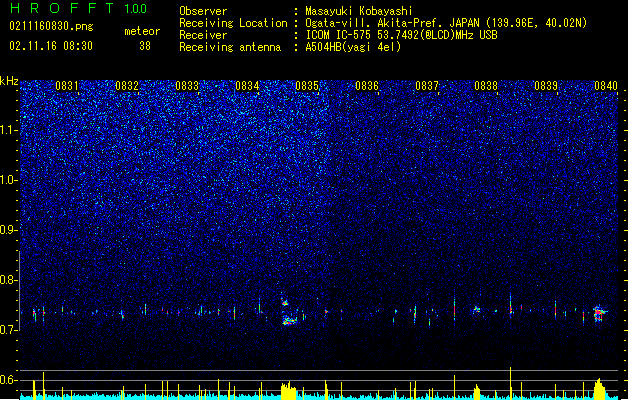The height and width of the screenshot is (400, 629).
Task: Click the HROFFT 1.0.0 title text
Action: [x=79, y=8]
